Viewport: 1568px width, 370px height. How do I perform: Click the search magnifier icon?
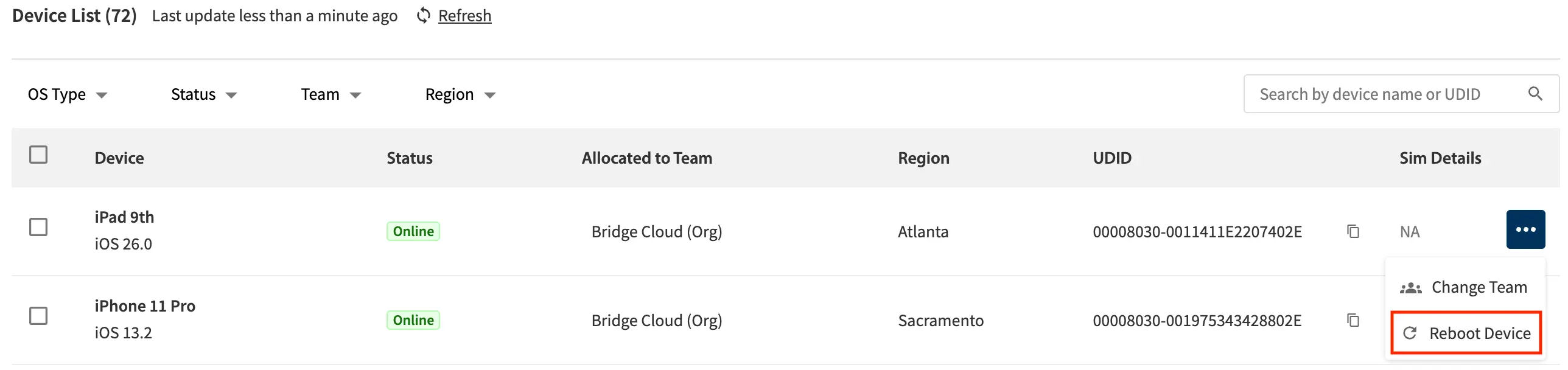tap(1535, 94)
